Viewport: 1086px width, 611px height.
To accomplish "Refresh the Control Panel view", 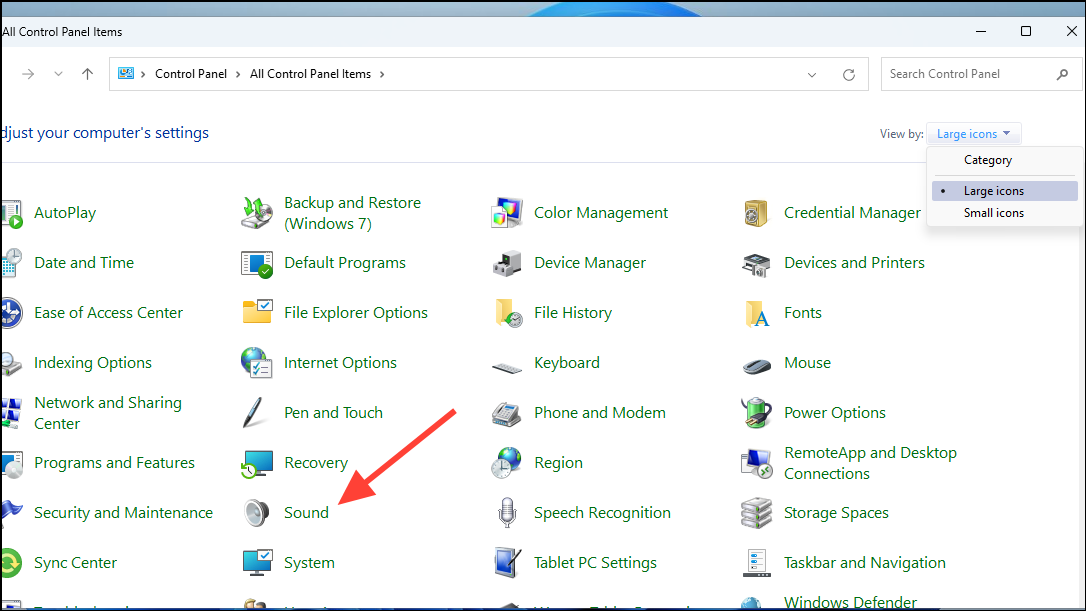I will 848,75.
